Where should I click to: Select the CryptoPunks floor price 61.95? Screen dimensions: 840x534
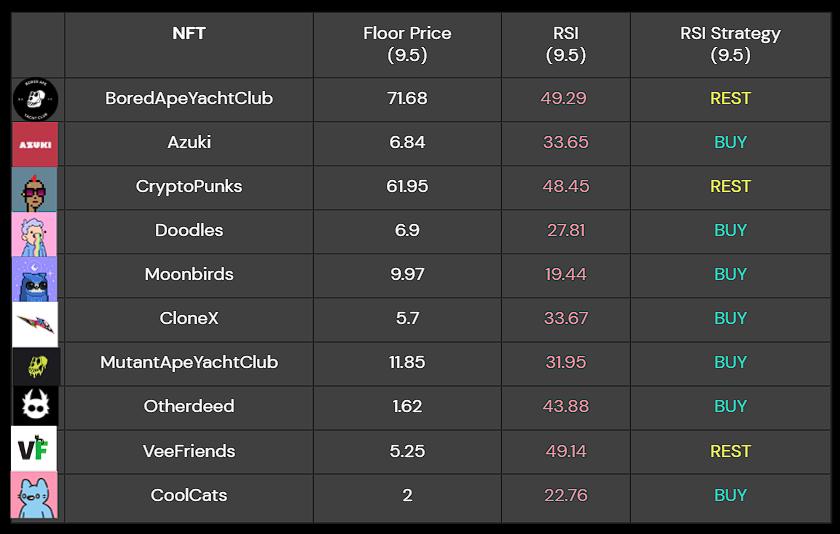point(407,186)
